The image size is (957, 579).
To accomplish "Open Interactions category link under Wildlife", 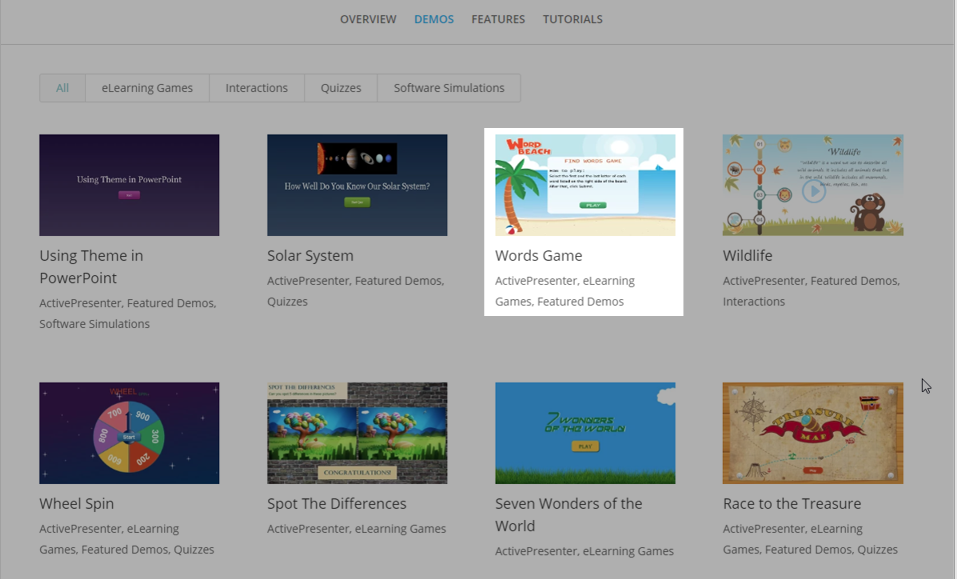I will [x=754, y=301].
